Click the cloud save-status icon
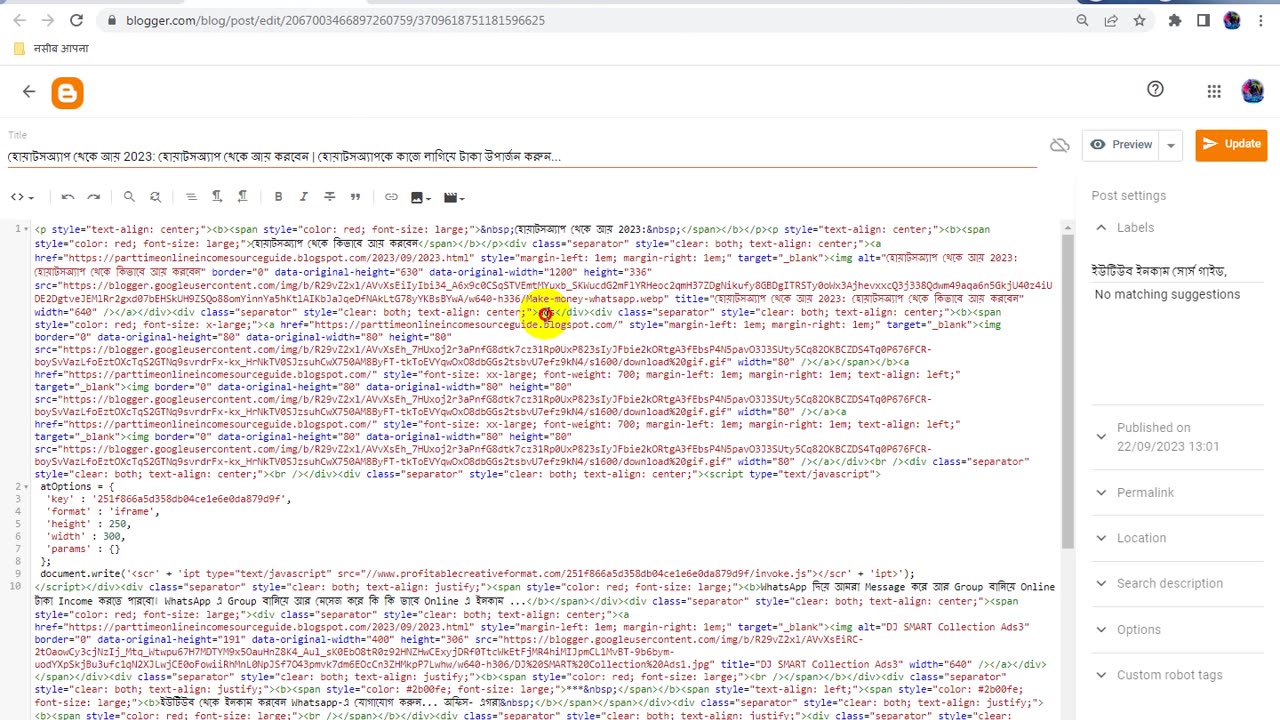 pyautogui.click(x=1060, y=145)
